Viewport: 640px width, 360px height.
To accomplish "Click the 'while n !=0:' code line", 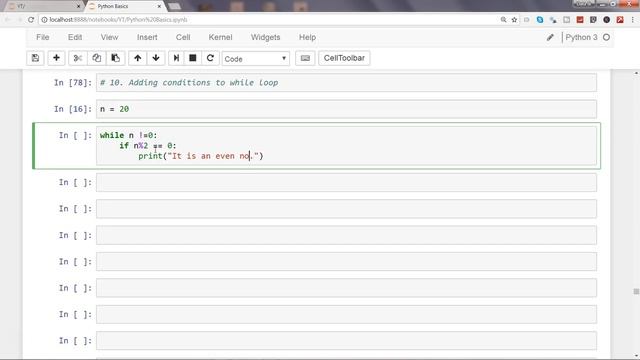I will [129, 135].
